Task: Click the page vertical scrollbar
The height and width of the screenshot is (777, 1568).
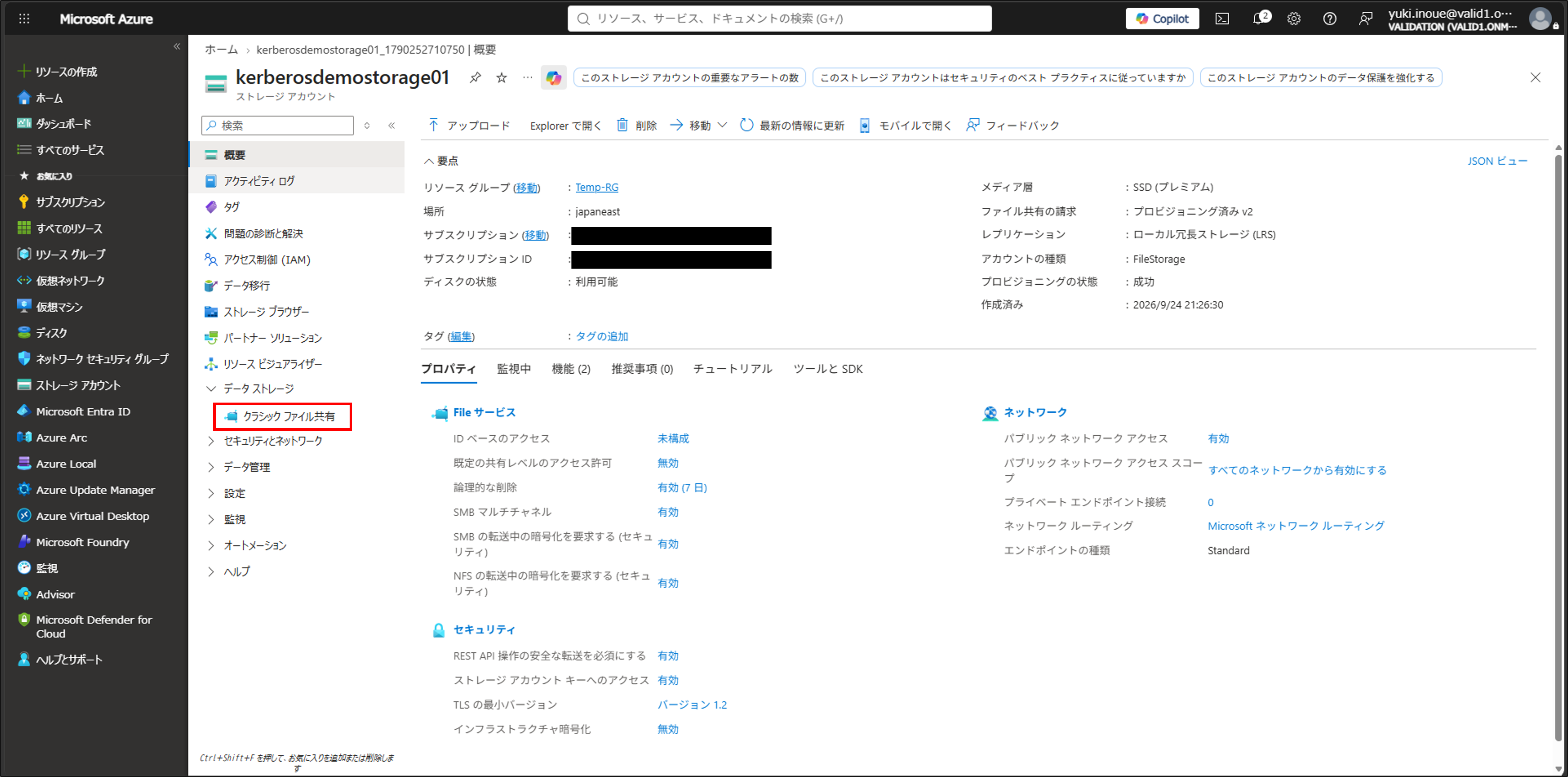Action: (x=1558, y=447)
